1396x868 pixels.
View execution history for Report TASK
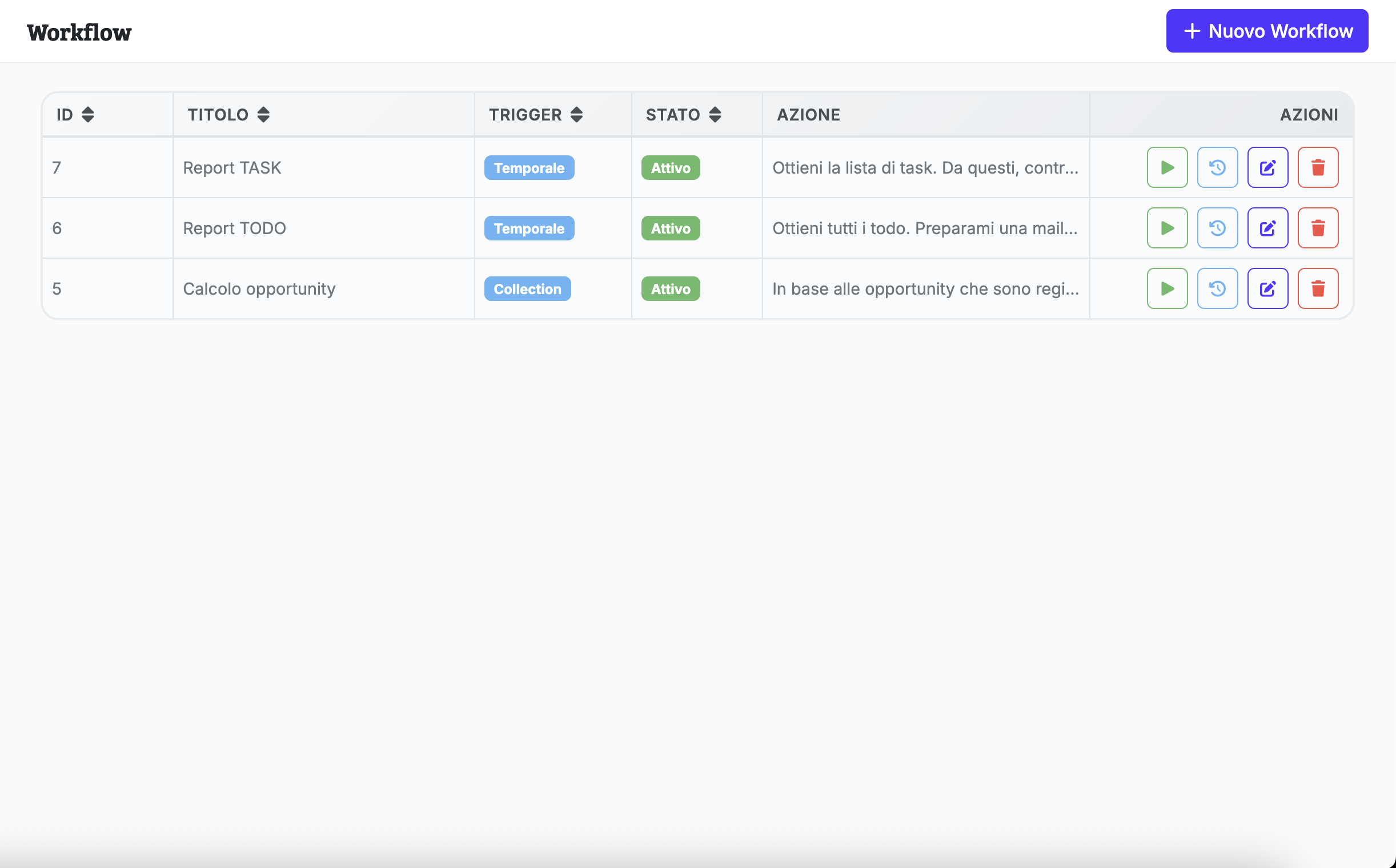tap(1217, 168)
